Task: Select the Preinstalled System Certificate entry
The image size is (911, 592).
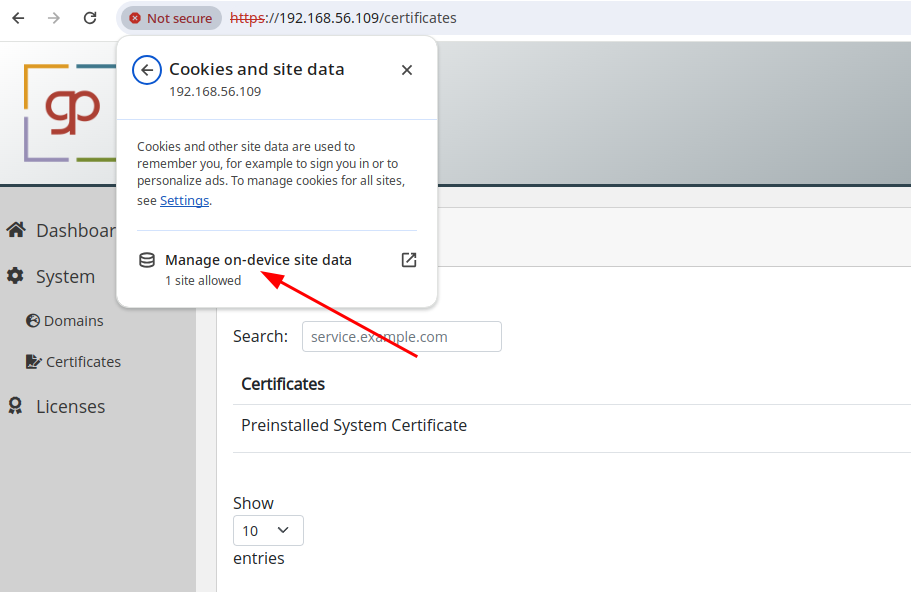Action: pos(353,425)
